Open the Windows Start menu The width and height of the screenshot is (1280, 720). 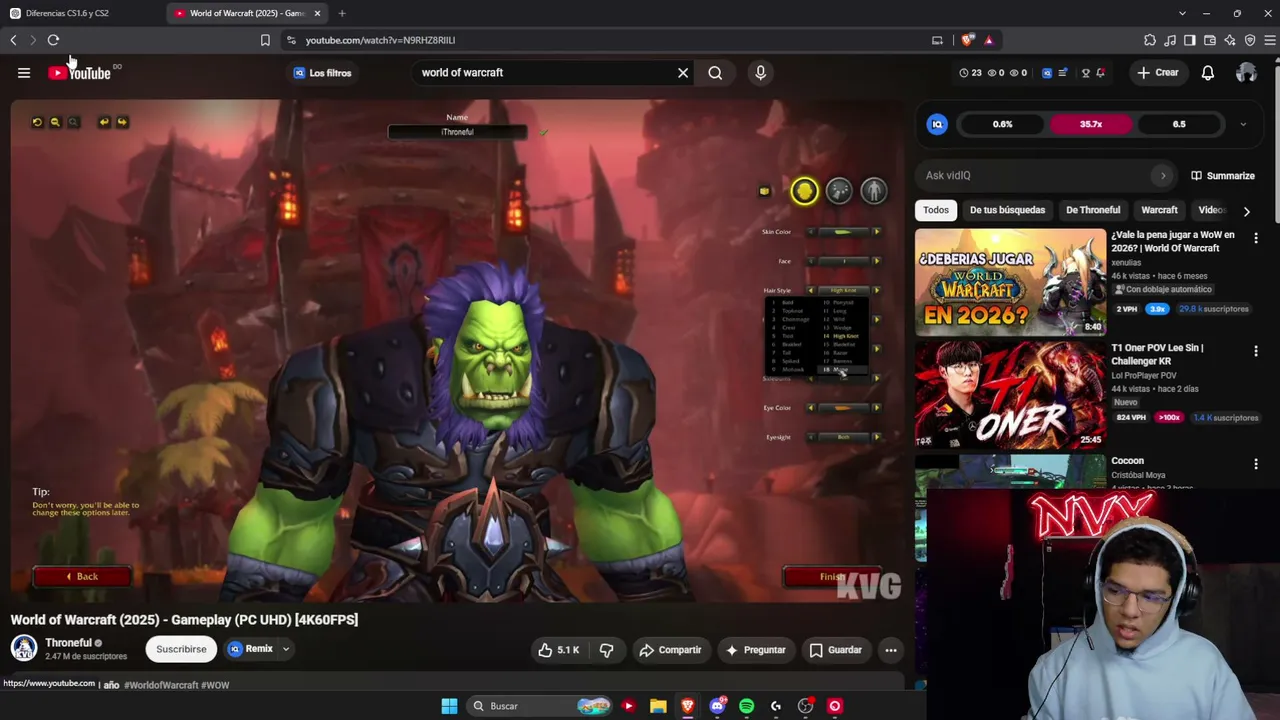pos(449,706)
